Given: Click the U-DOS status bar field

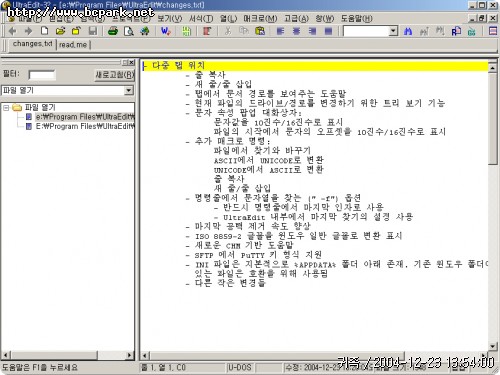Looking at the screenshot, I should tap(239, 367).
